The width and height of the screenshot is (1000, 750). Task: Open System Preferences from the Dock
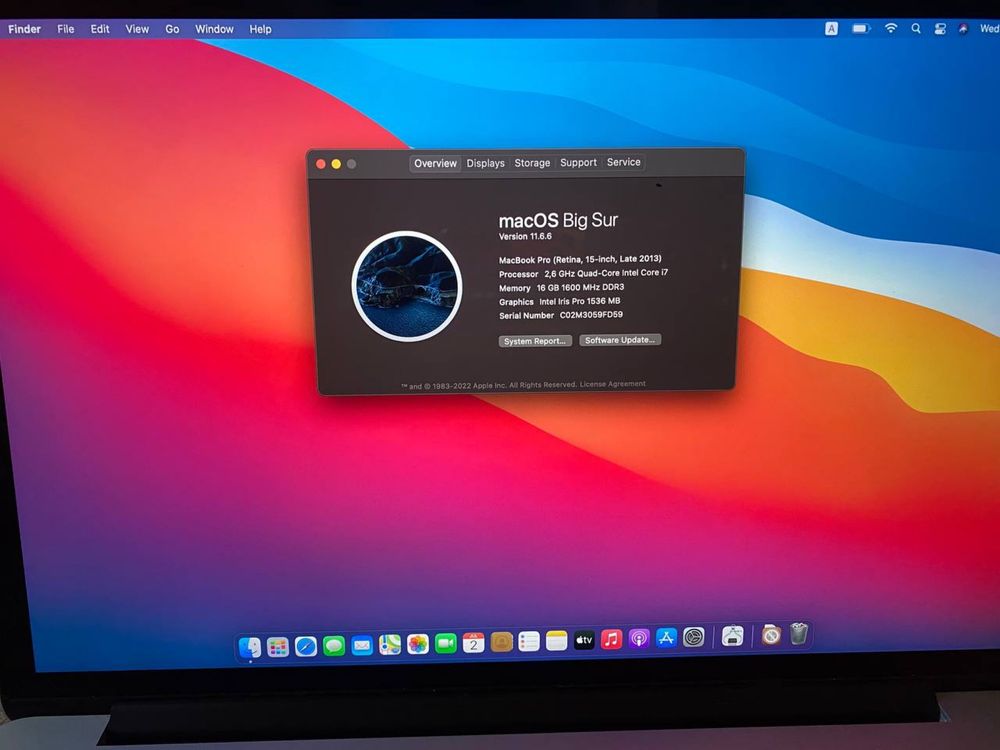[693, 637]
